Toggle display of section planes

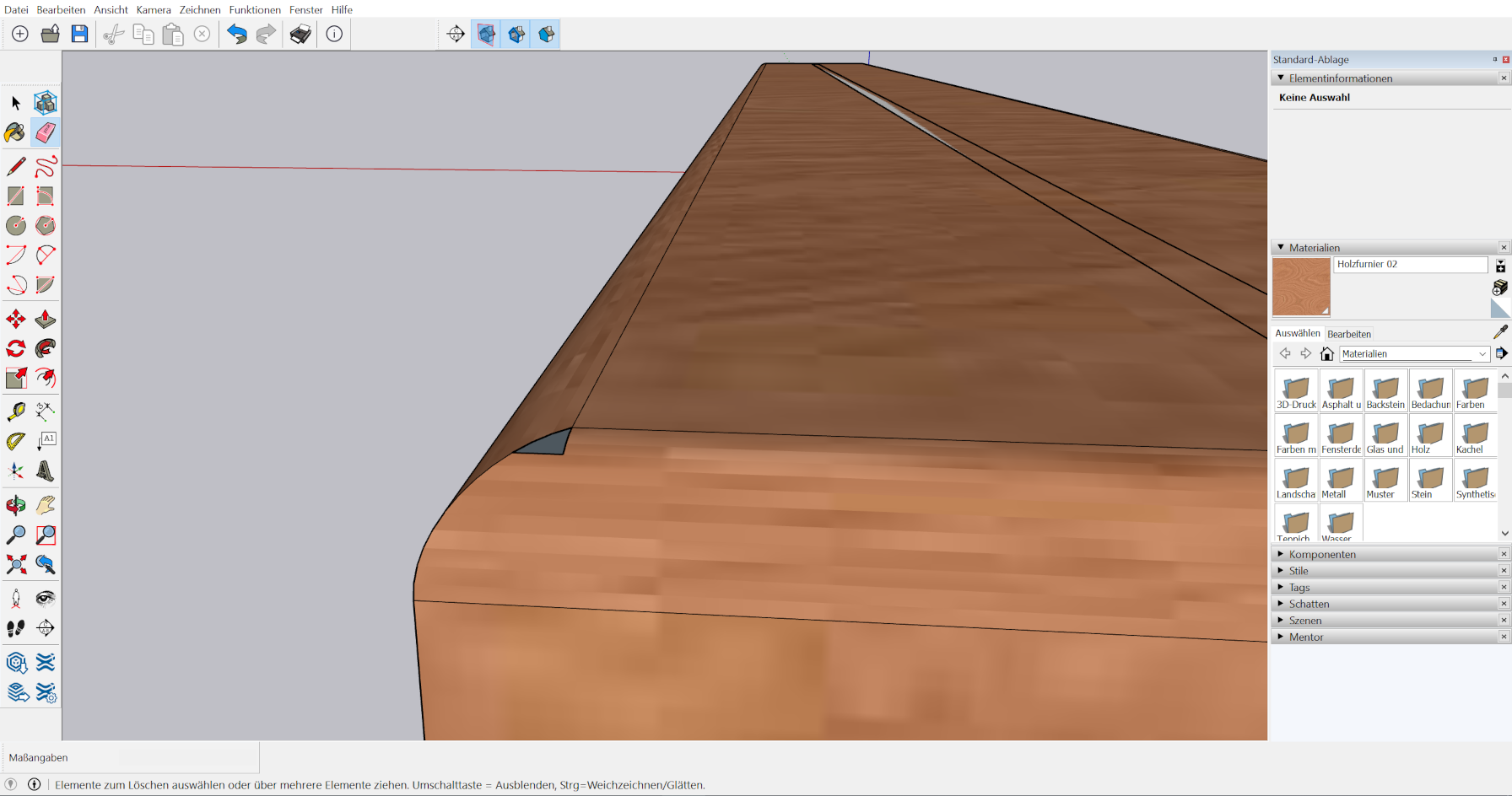[x=487, y=35]
